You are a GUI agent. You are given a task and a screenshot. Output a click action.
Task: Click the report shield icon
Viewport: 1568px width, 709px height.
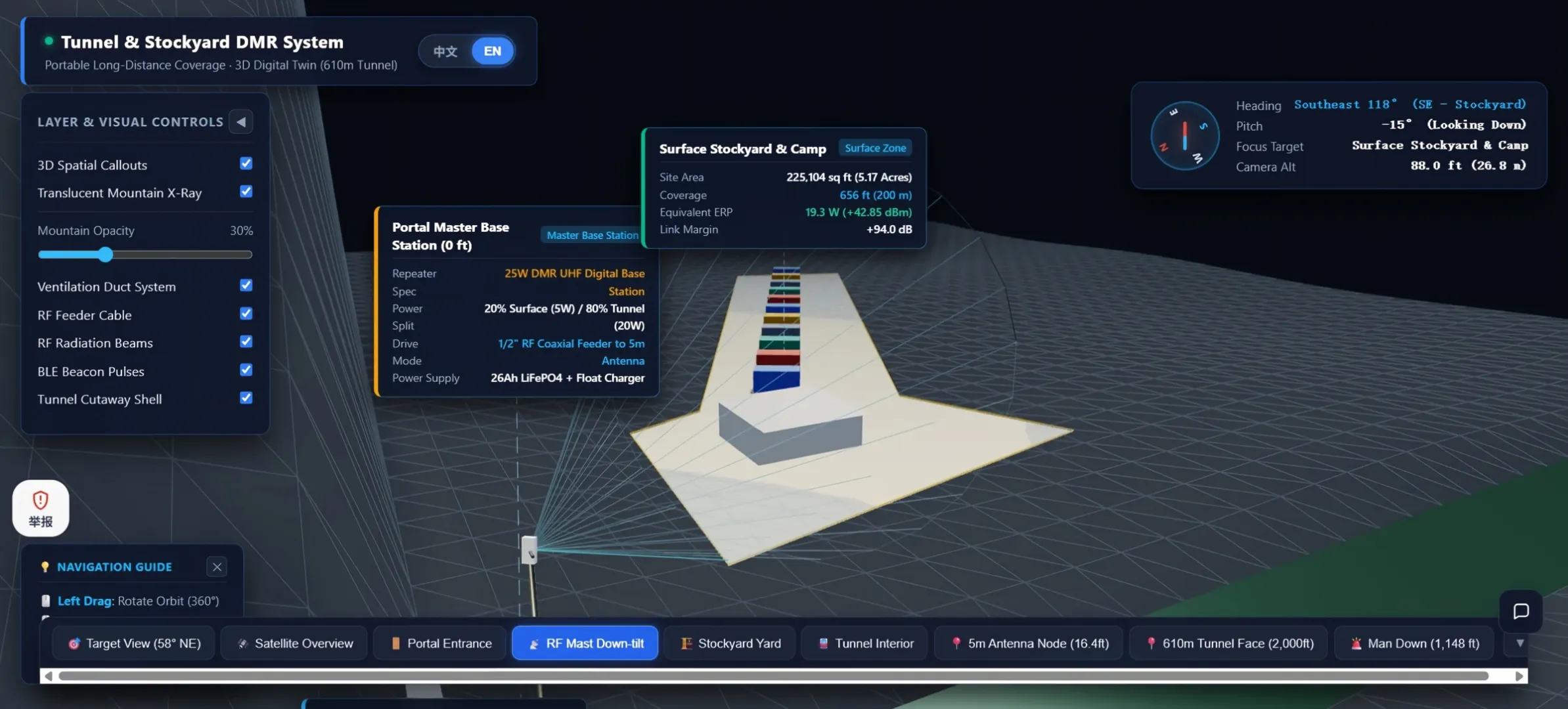[x=41, y=508]
